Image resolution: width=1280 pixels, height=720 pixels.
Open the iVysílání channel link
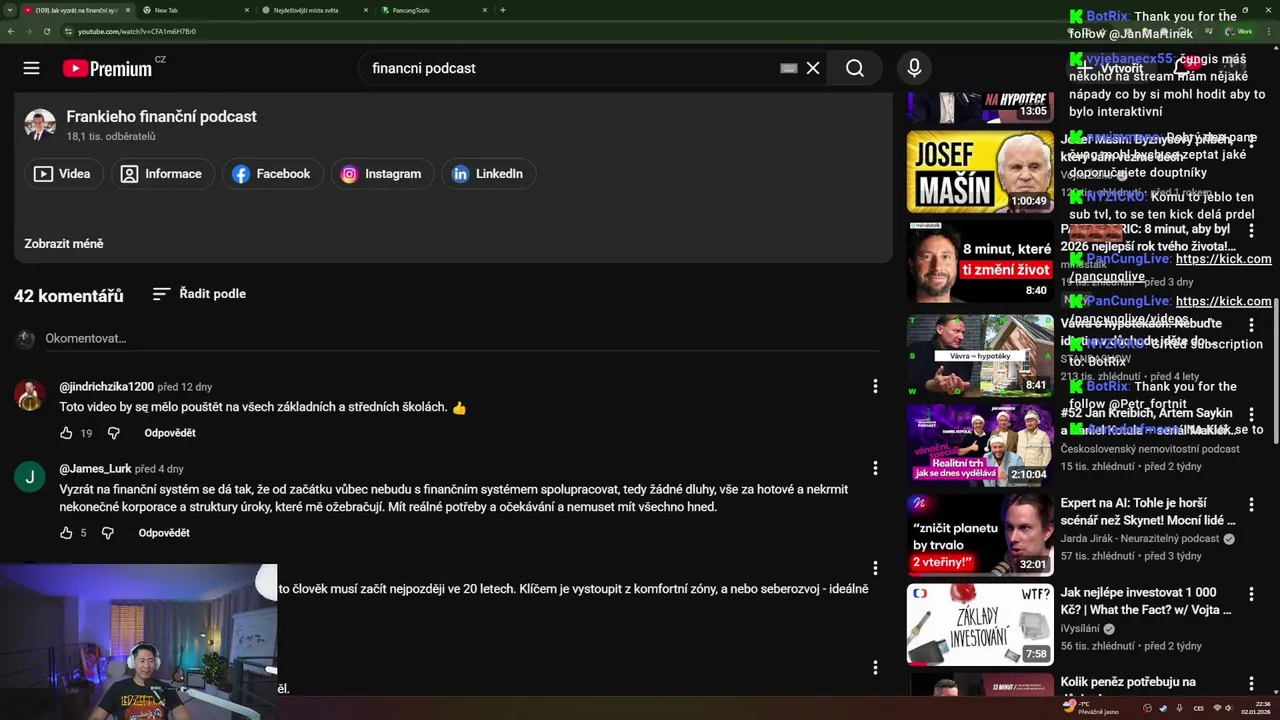(1080, 629)
